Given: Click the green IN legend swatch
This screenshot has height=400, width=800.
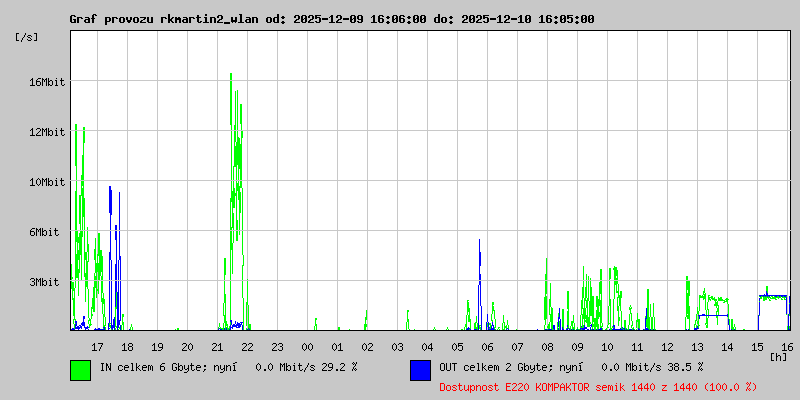Looking at the screenshot, I should click(81, 370).
